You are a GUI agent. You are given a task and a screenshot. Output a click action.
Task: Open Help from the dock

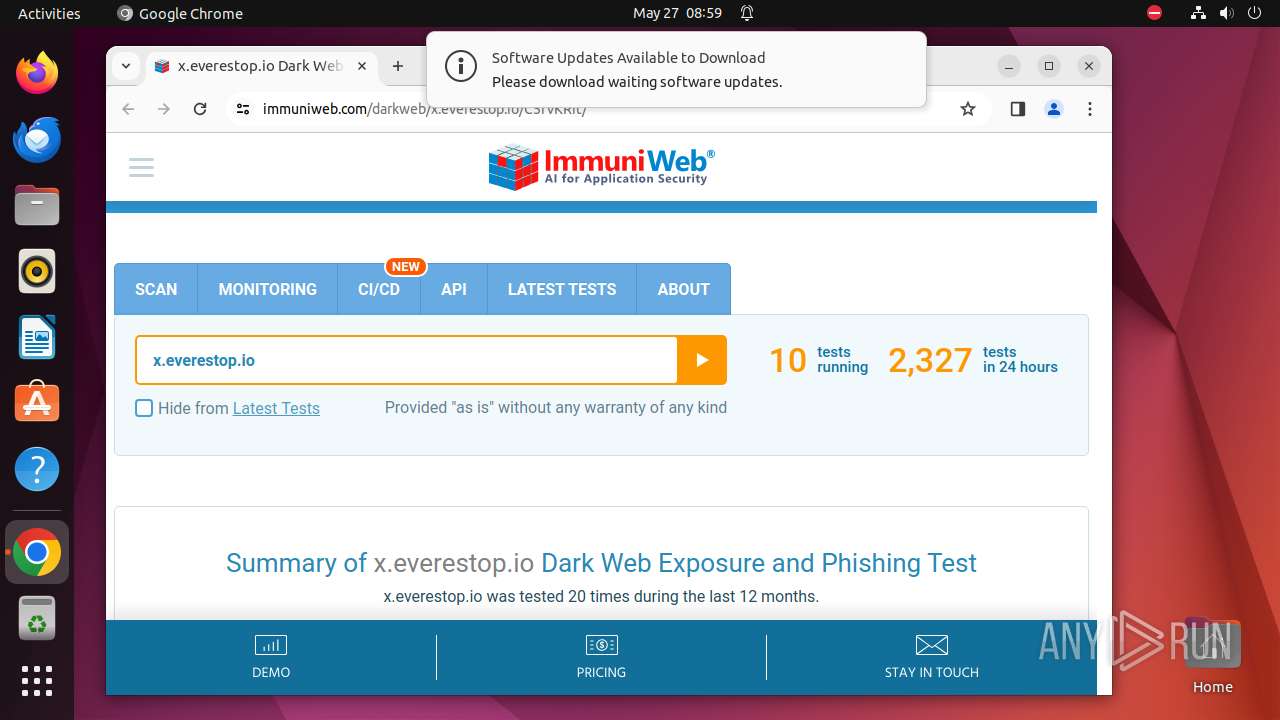37,469
